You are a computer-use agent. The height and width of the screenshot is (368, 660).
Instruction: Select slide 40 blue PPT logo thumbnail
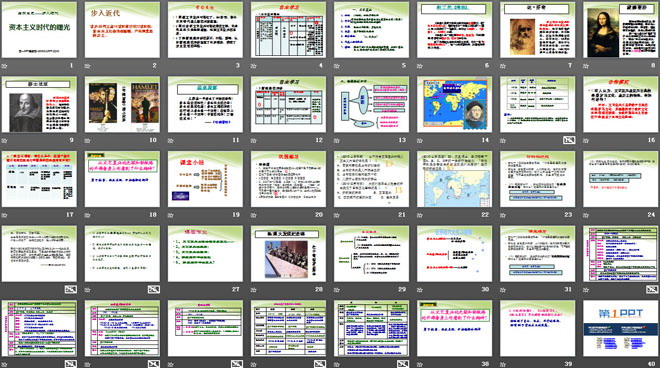pos(620,328)
